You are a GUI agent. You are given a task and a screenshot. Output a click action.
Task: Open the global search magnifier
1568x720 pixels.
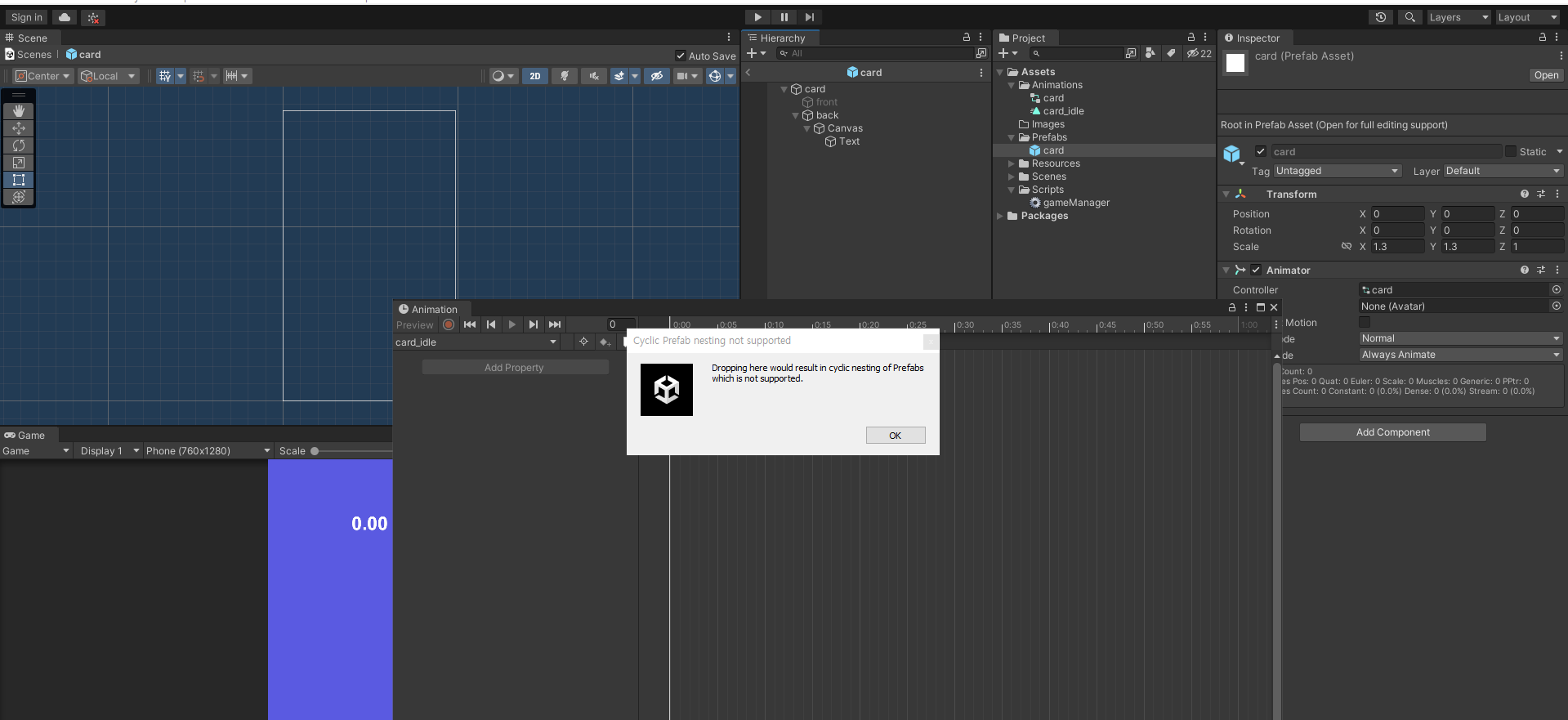click(1409, 17)
